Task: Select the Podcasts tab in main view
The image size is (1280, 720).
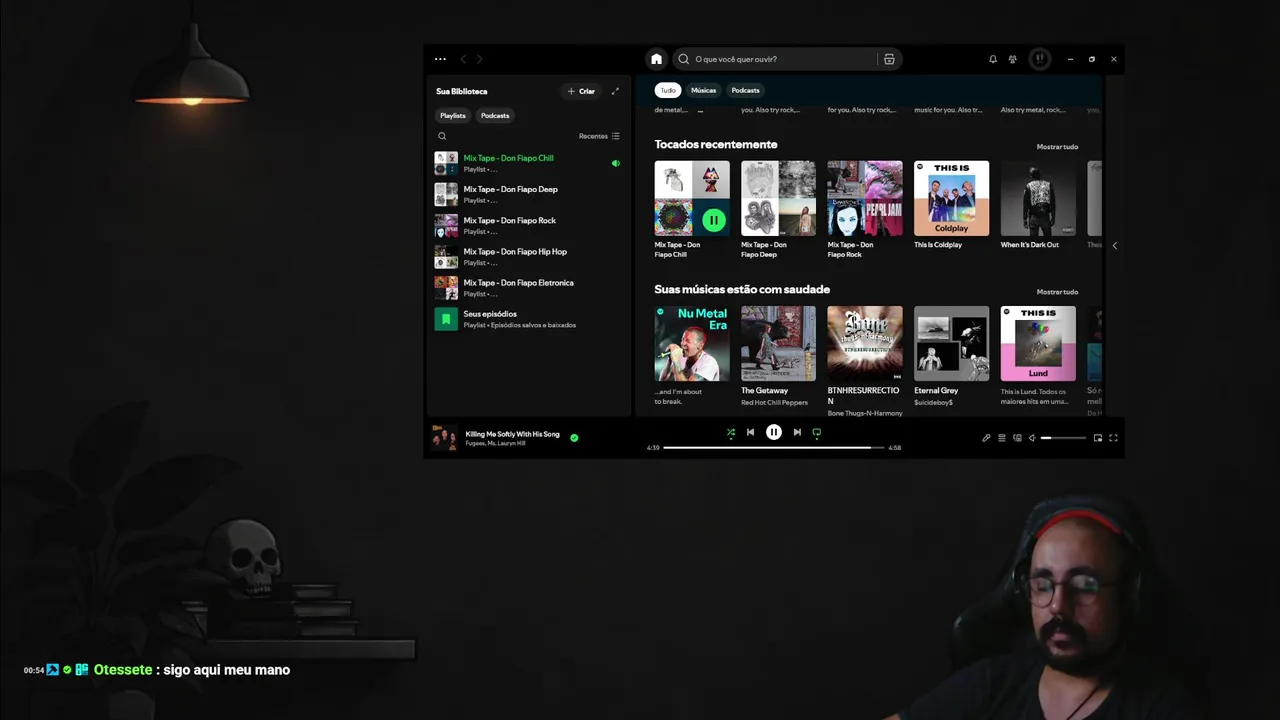Action: (x=745, y=90)
